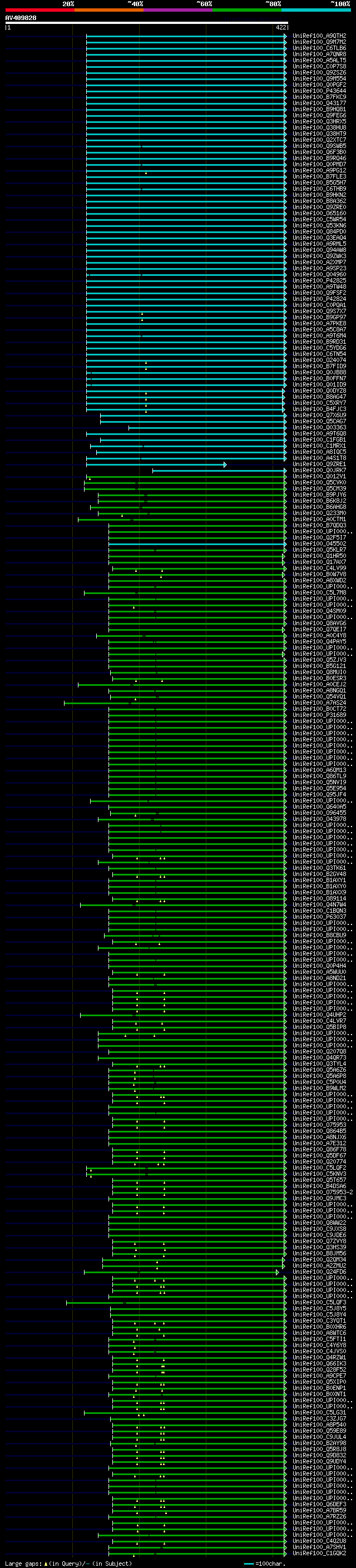356x1568 pixels.
Task: Select label UniRef100_A7AS24
Action: pyautogui.click(x=319, y=703)
